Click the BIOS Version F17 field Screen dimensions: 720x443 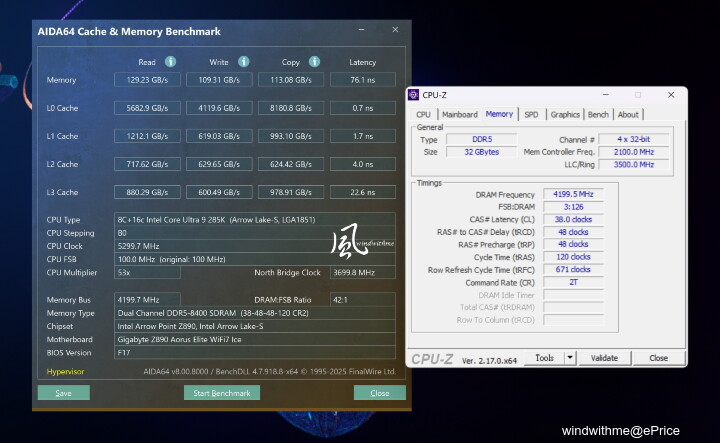click(x=255, y=353)
